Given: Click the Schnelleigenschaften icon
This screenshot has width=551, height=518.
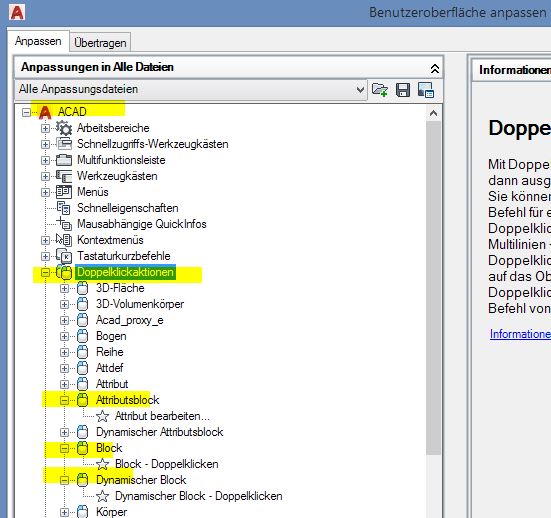Looking at the screenshot, I should point(64,208).
